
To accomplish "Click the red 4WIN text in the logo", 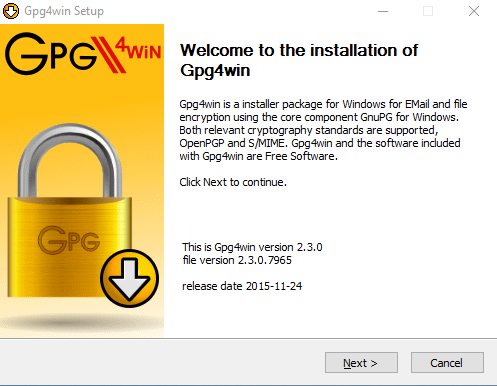I will pyautogui.click(x=138, y=49).
